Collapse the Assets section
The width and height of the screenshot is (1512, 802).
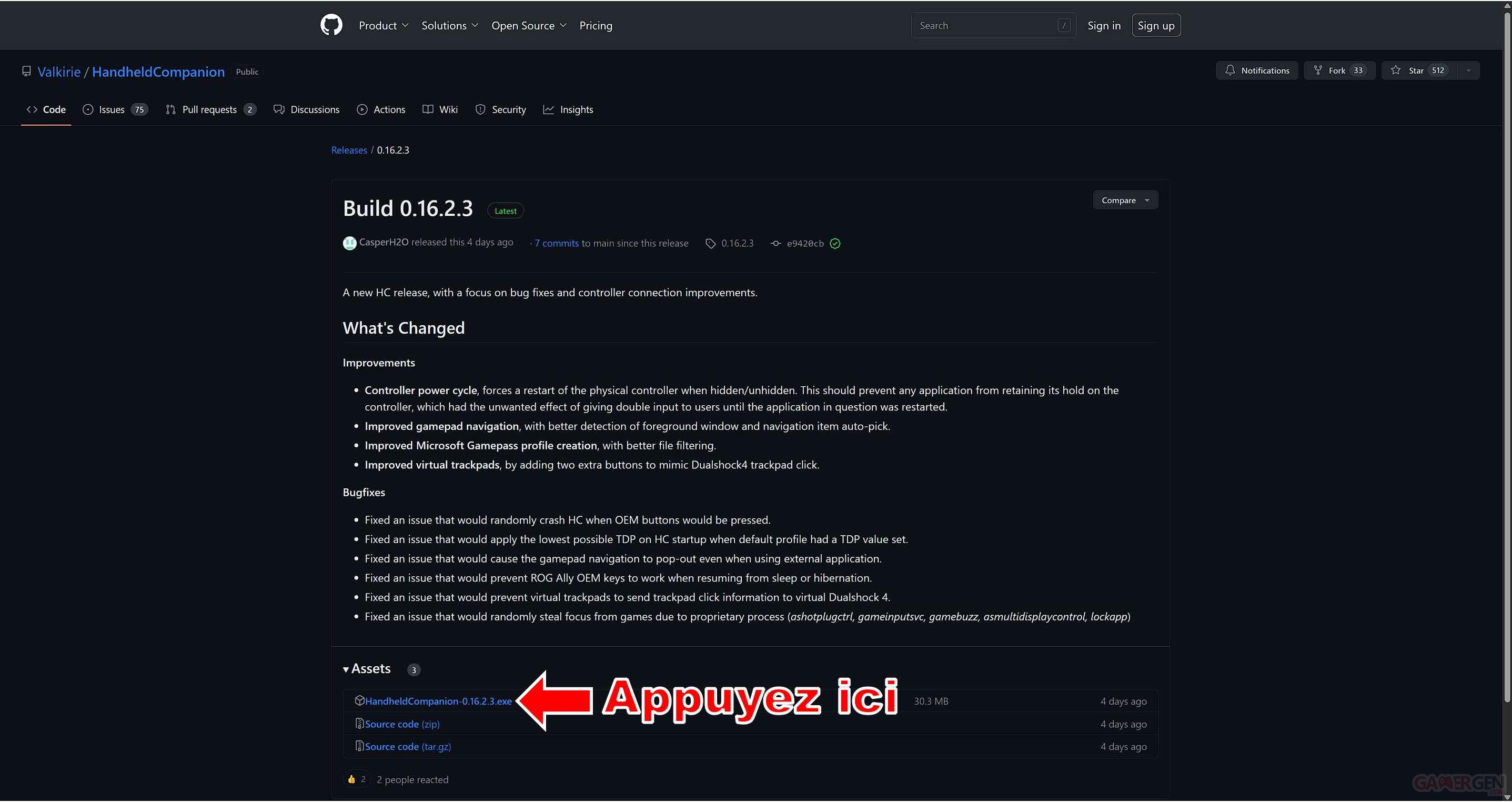(x=367, y=669)
